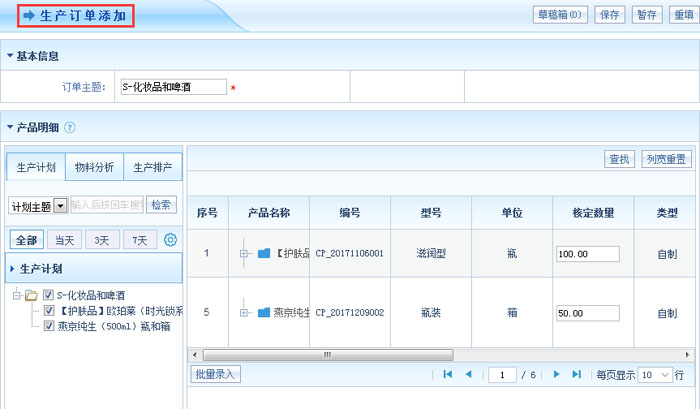Toggle the 燕京纯生 (500ml) checkbox

[49, 325]
